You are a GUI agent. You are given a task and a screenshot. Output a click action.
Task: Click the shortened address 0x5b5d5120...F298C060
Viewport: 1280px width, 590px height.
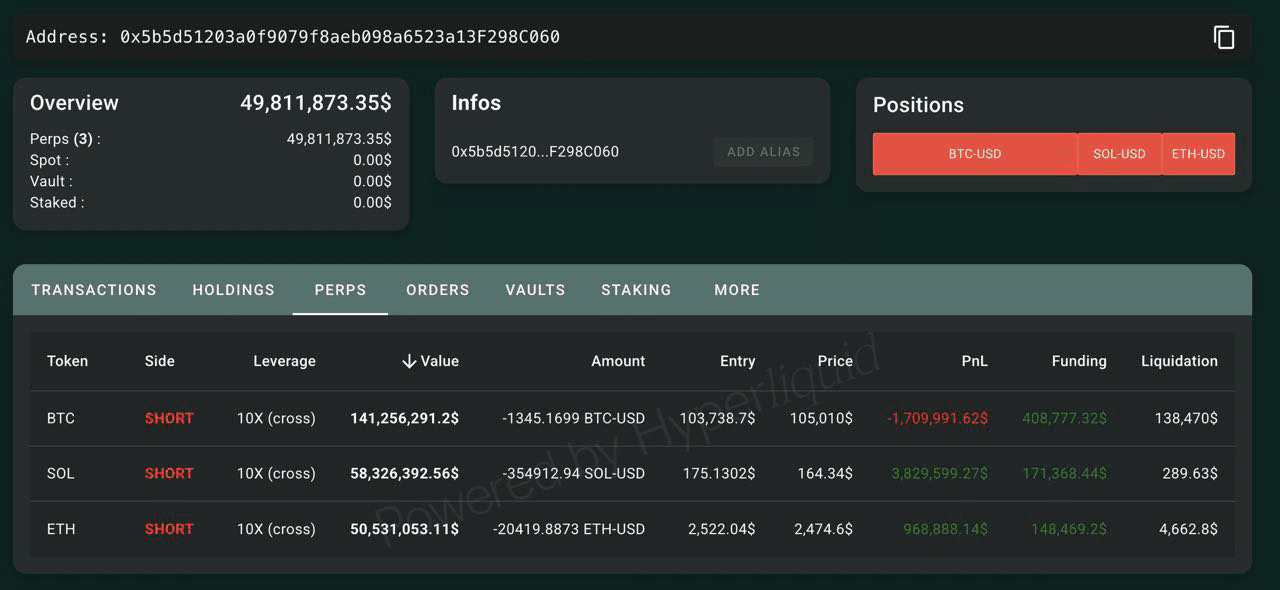pos(535,152)
